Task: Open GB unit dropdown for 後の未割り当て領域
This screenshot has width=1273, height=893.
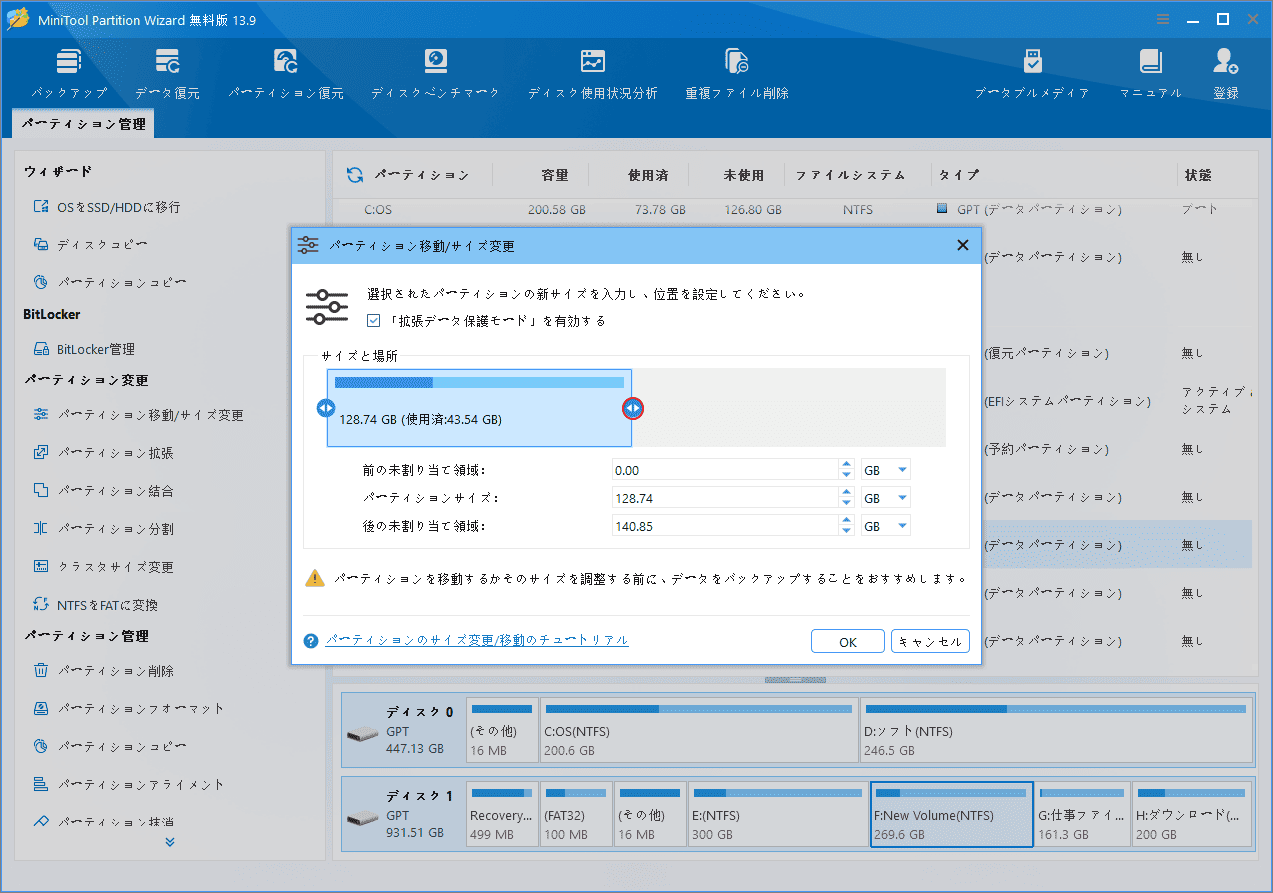Action: pos(886,526)
